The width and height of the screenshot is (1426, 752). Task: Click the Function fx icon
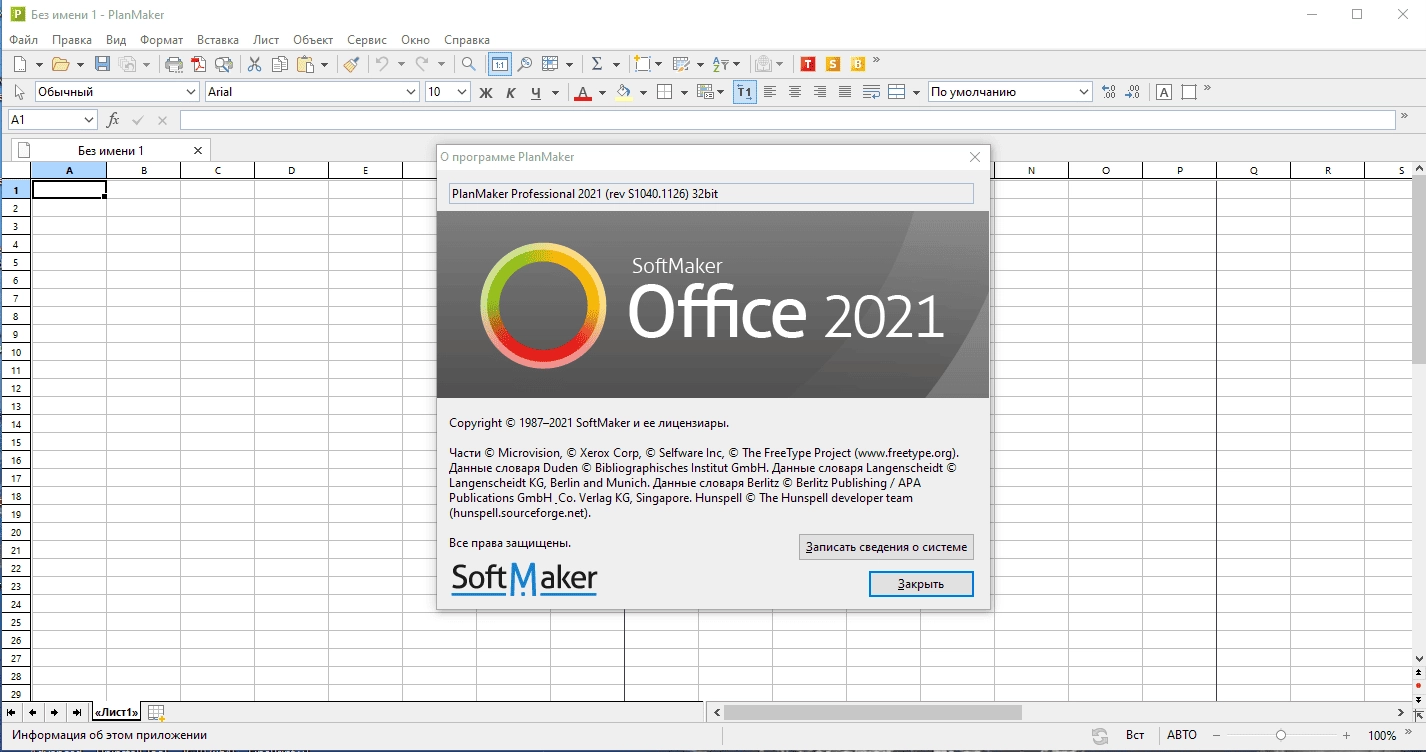click(x=113, y=120)
